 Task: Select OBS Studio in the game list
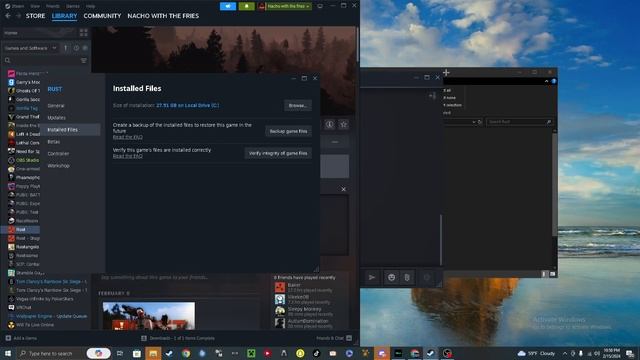[24, 160]
